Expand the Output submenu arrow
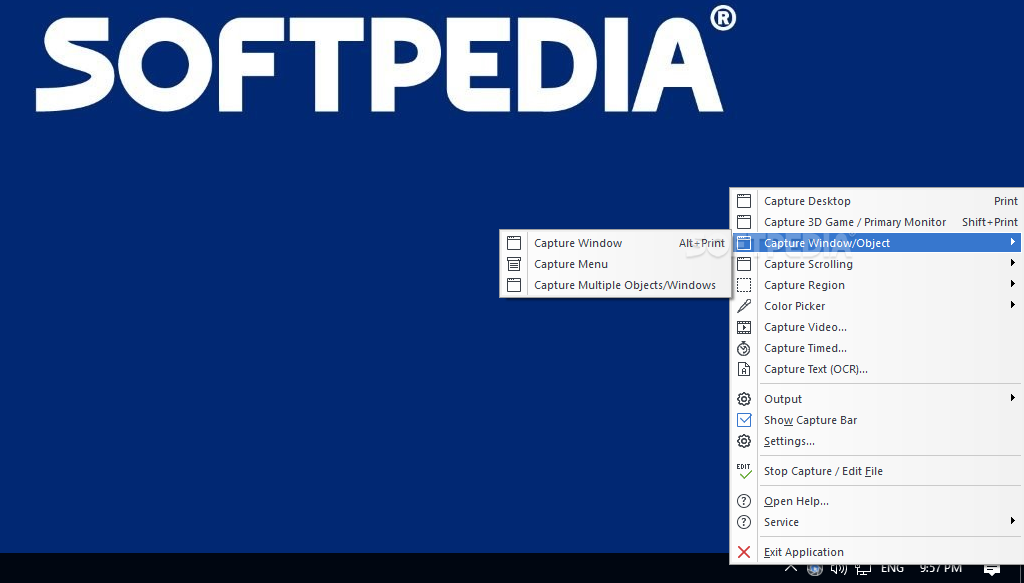This screenshot has width=1024, height=583. (1012, 398)
